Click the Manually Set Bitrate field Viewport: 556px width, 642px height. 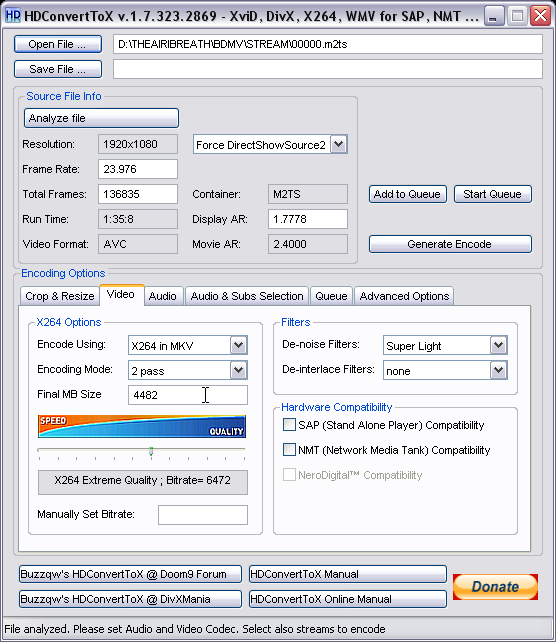pos(203,515)
